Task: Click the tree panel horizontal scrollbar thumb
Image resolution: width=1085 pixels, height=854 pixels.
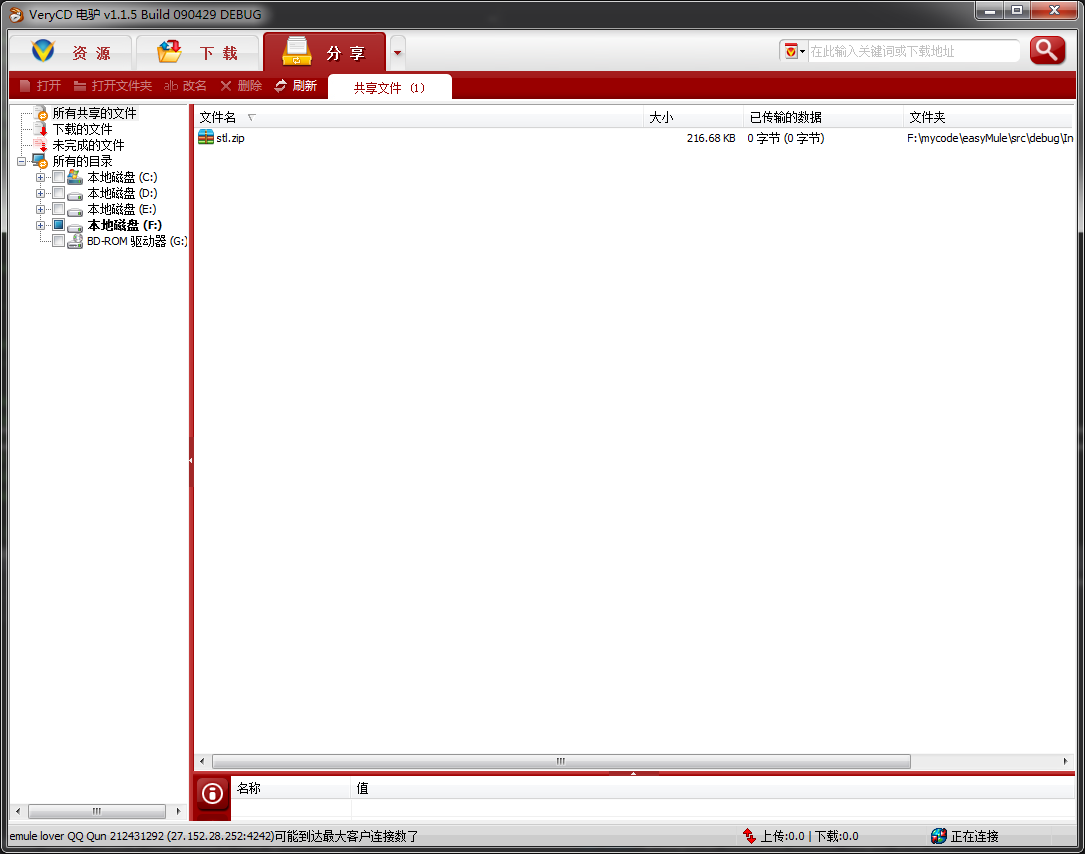Action: point(97,811)
